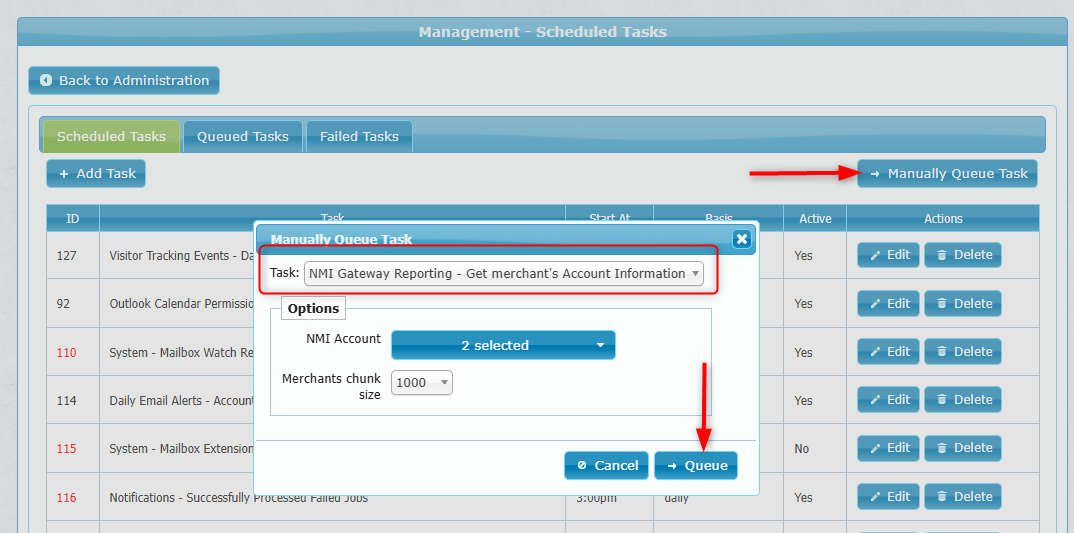
Task: Click the Add Task button
Action: (96, 174)
